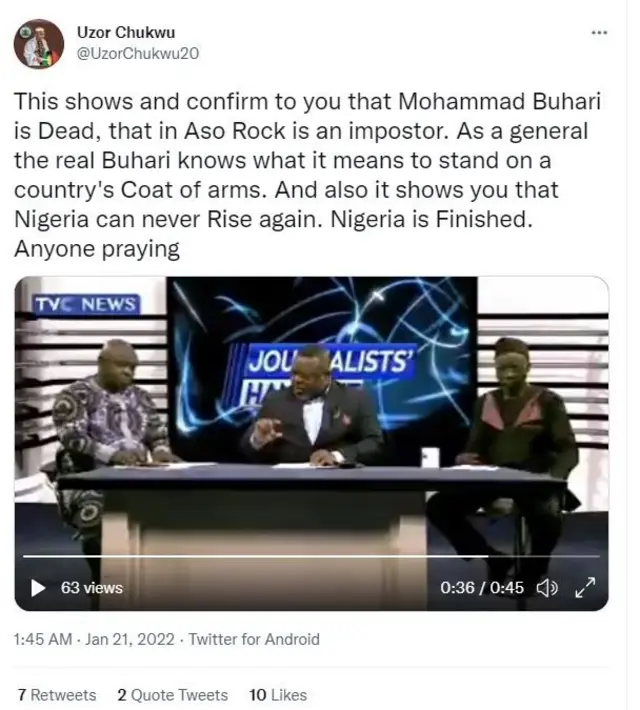Viewport: 640px width, 710px height.
Task: Open the 2 Quote Tweets list
Action: point(172,694)
